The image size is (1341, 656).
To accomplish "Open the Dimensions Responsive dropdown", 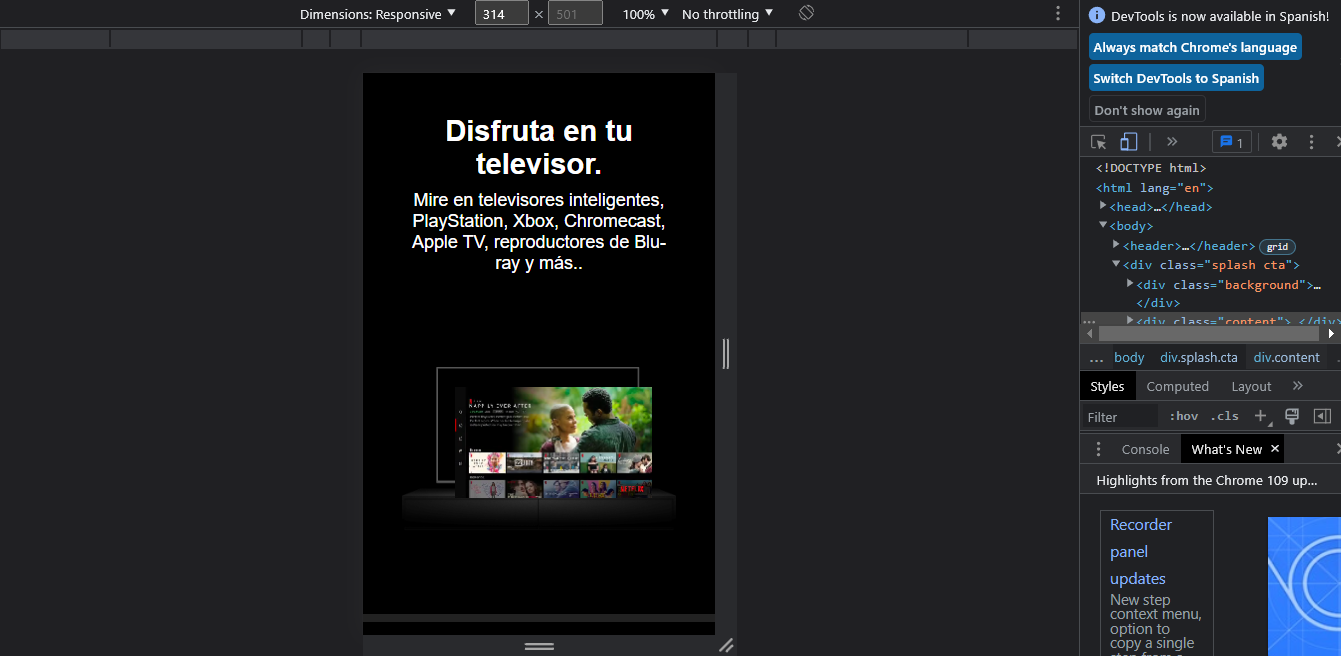I will 380,13.
